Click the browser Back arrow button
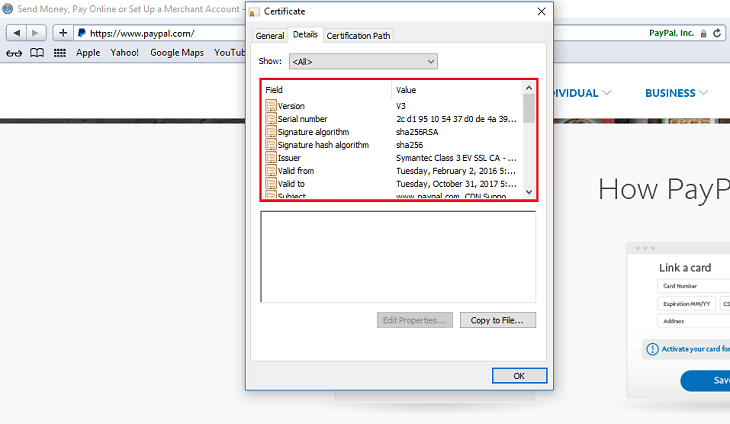The image size is (730, 424). click(x=17, y=33)
